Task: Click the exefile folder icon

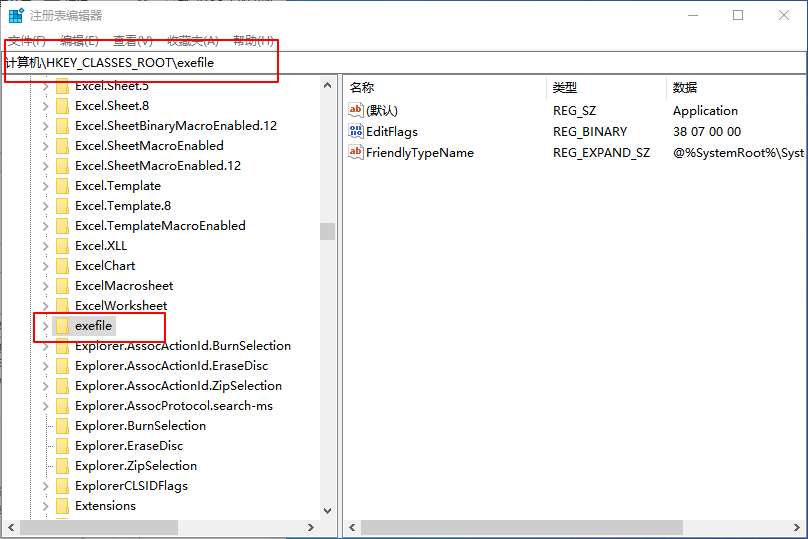Action: [x=62, y=326]
